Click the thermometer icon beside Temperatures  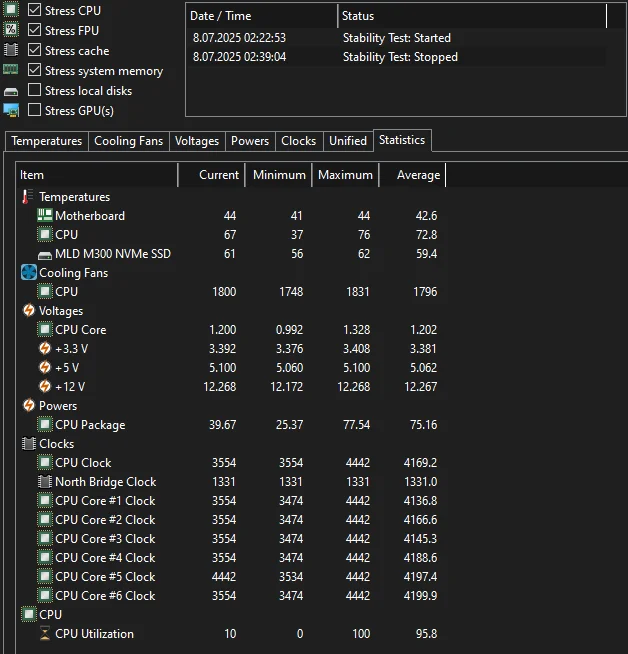[28, 197]
